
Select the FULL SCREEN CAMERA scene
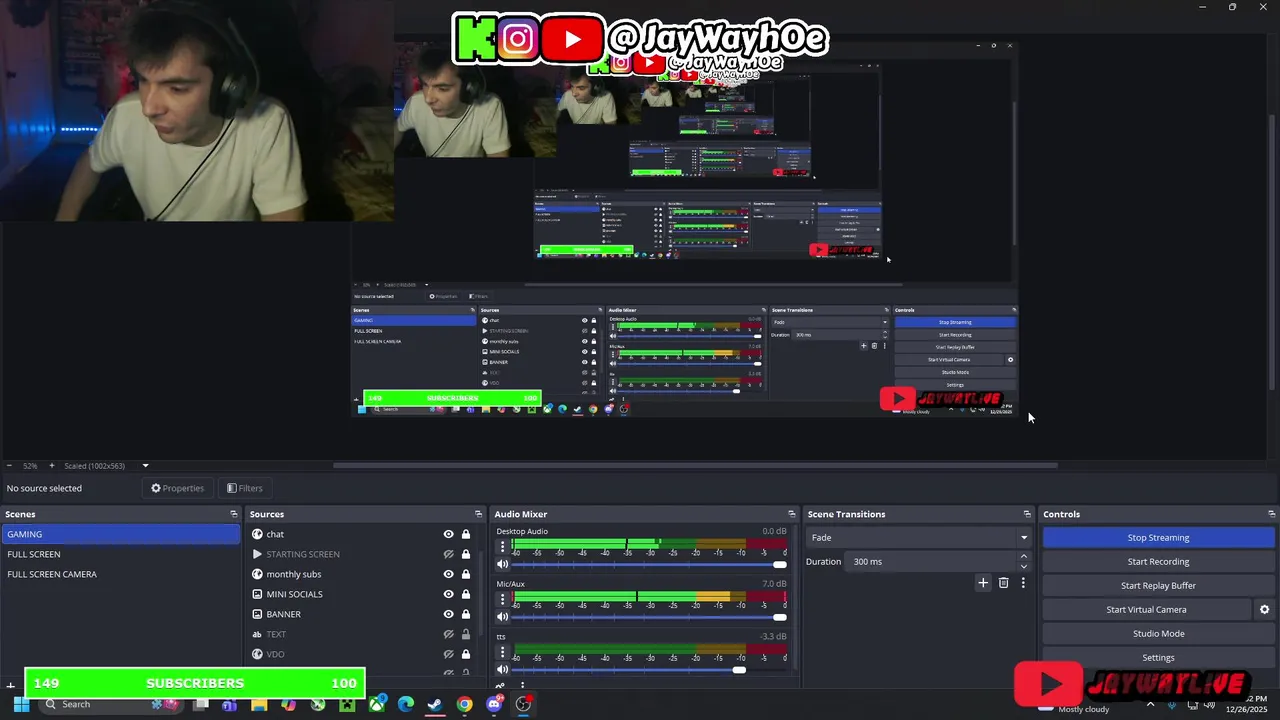[x=120, y=574]
